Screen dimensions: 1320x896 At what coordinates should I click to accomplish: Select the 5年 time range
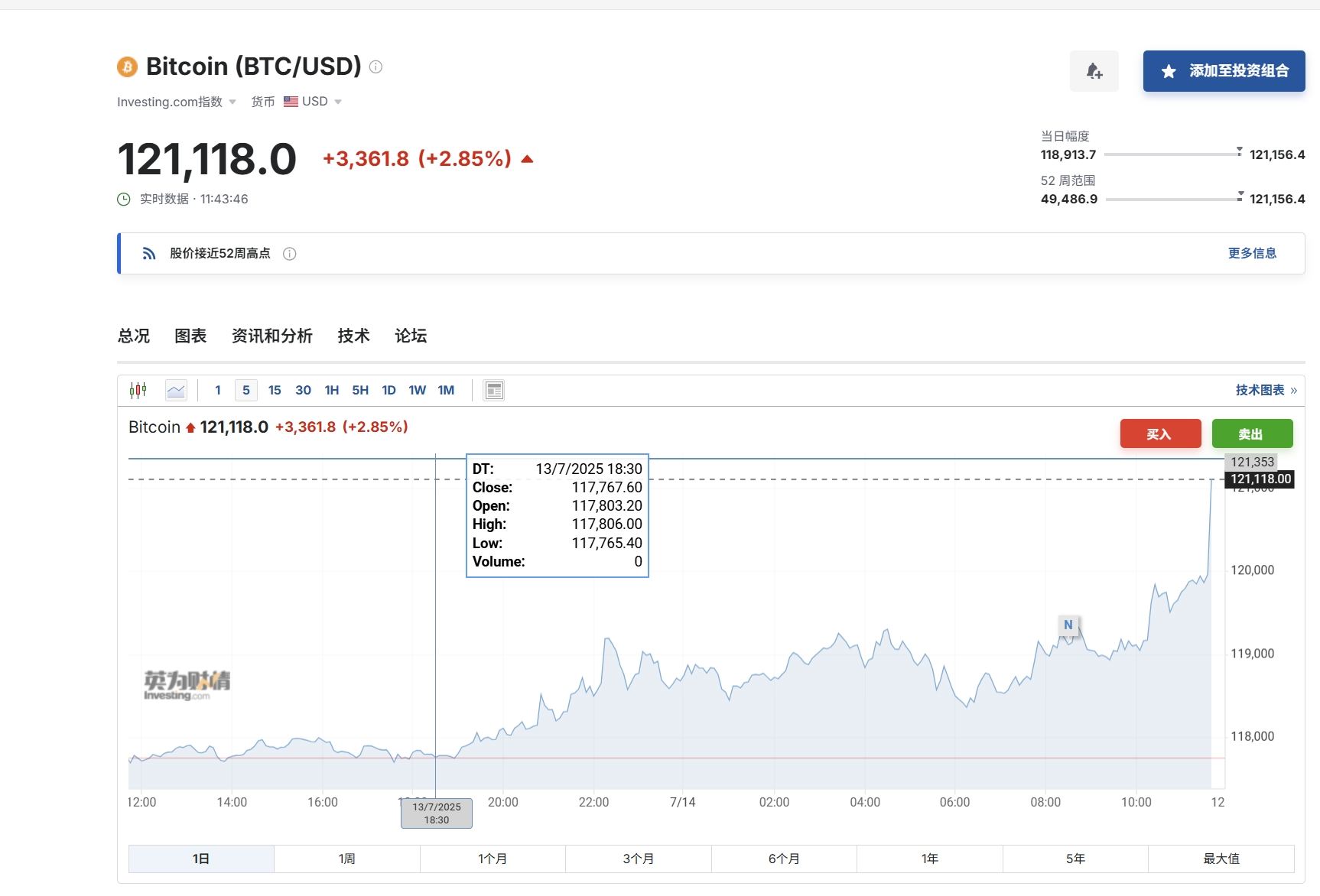pos(1075,859)
